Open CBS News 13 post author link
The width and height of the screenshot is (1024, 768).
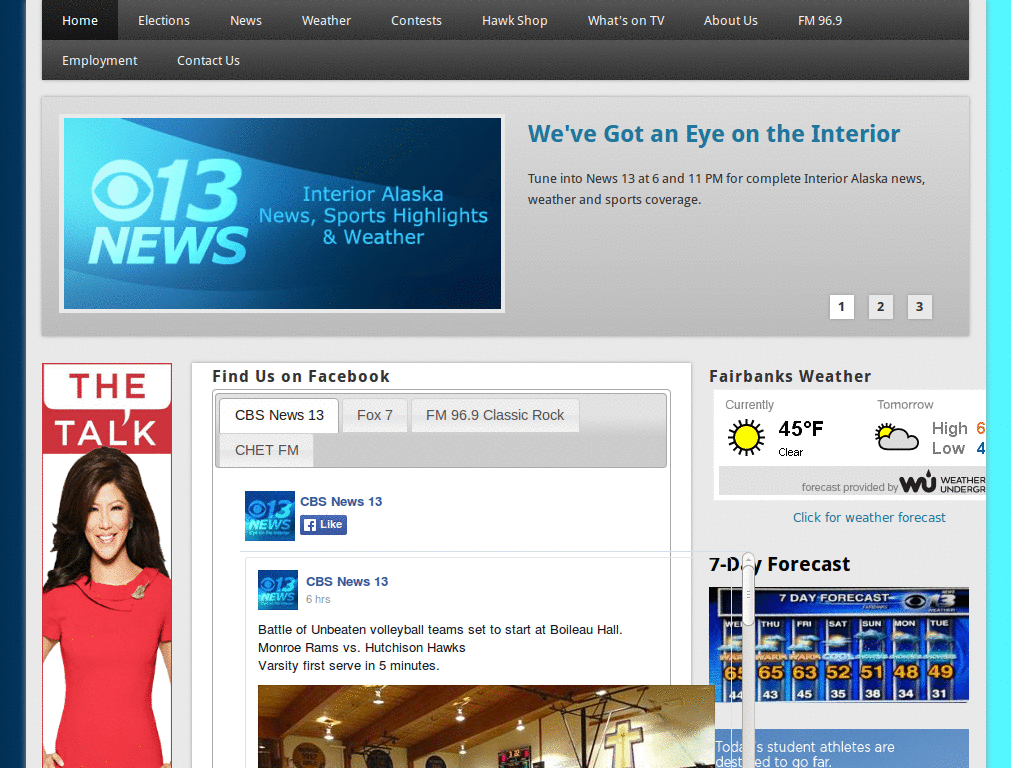pyautogui.click(x=347, y=581)
